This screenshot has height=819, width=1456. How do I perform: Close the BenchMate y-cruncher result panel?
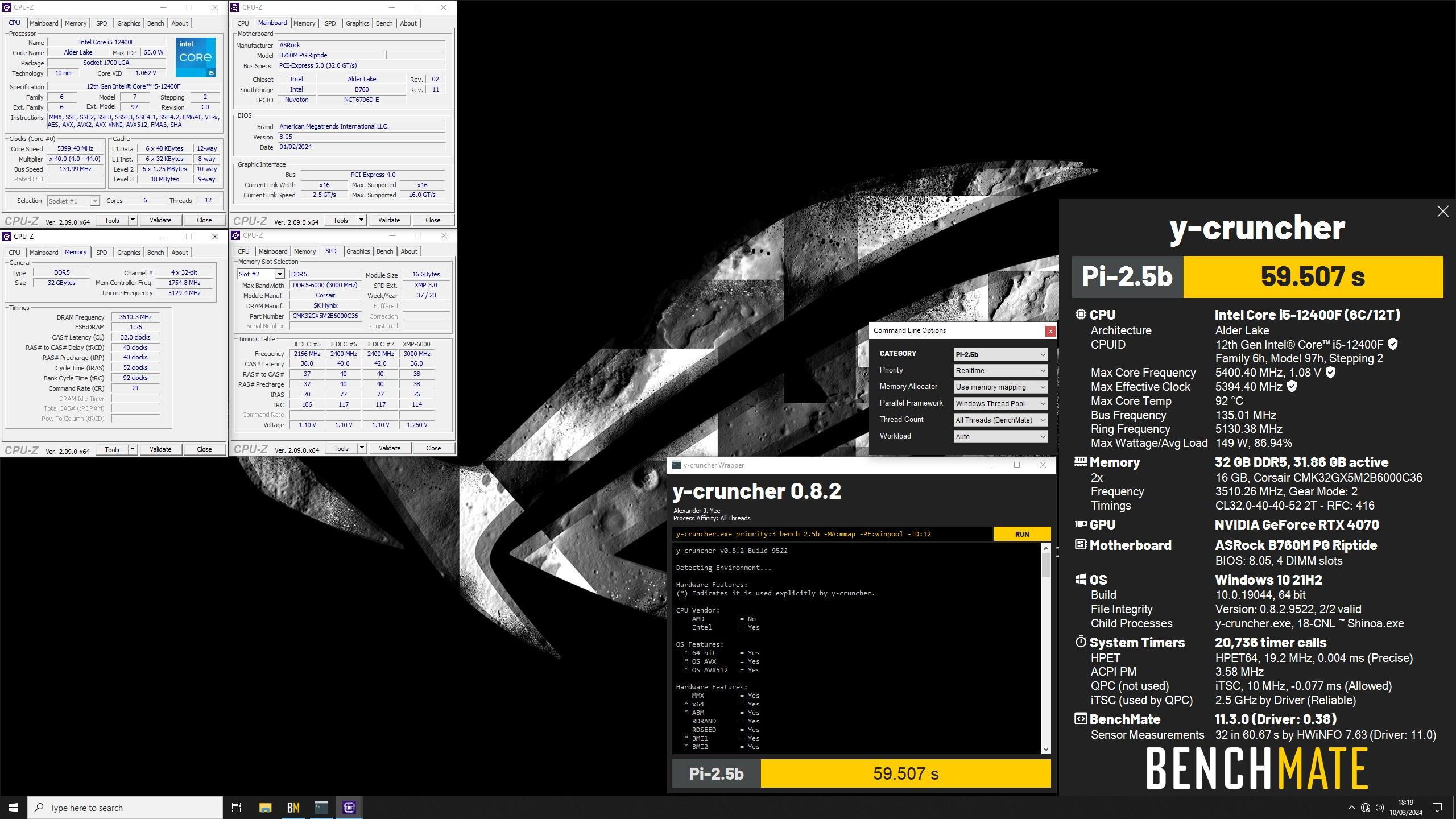[x=1443, y=212]
